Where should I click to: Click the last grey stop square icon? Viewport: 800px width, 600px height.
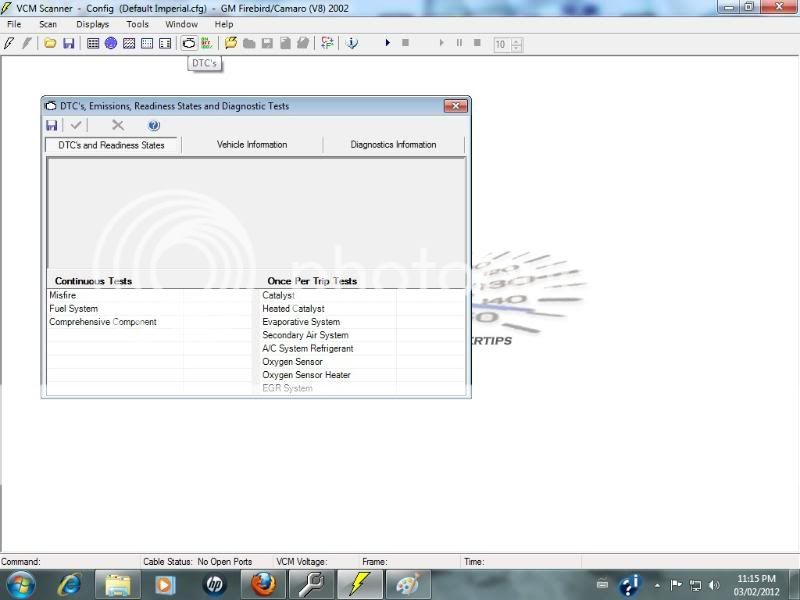tap(477, 43)
